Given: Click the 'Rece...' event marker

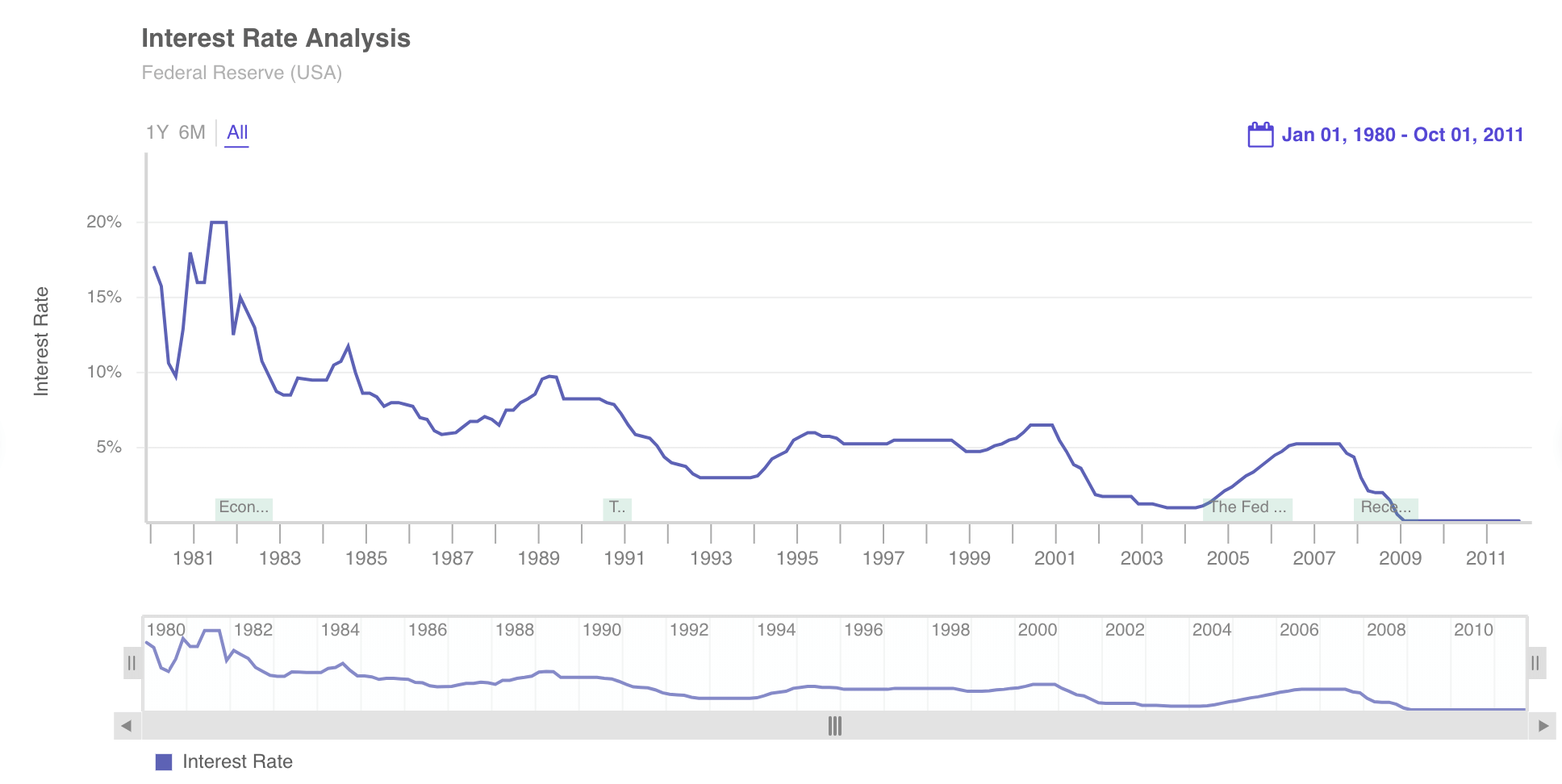Looking at the screenshot, I should point(1385,508).
